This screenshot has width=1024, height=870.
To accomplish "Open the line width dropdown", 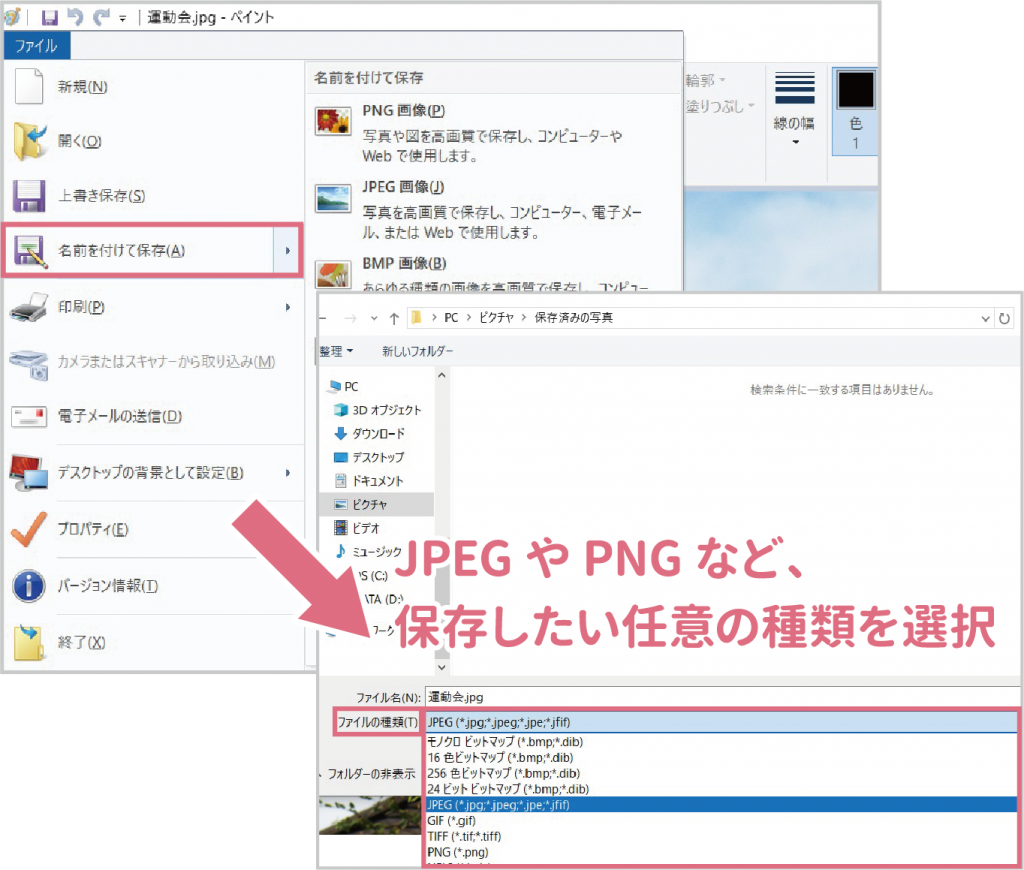I will (x=795, y=142).
